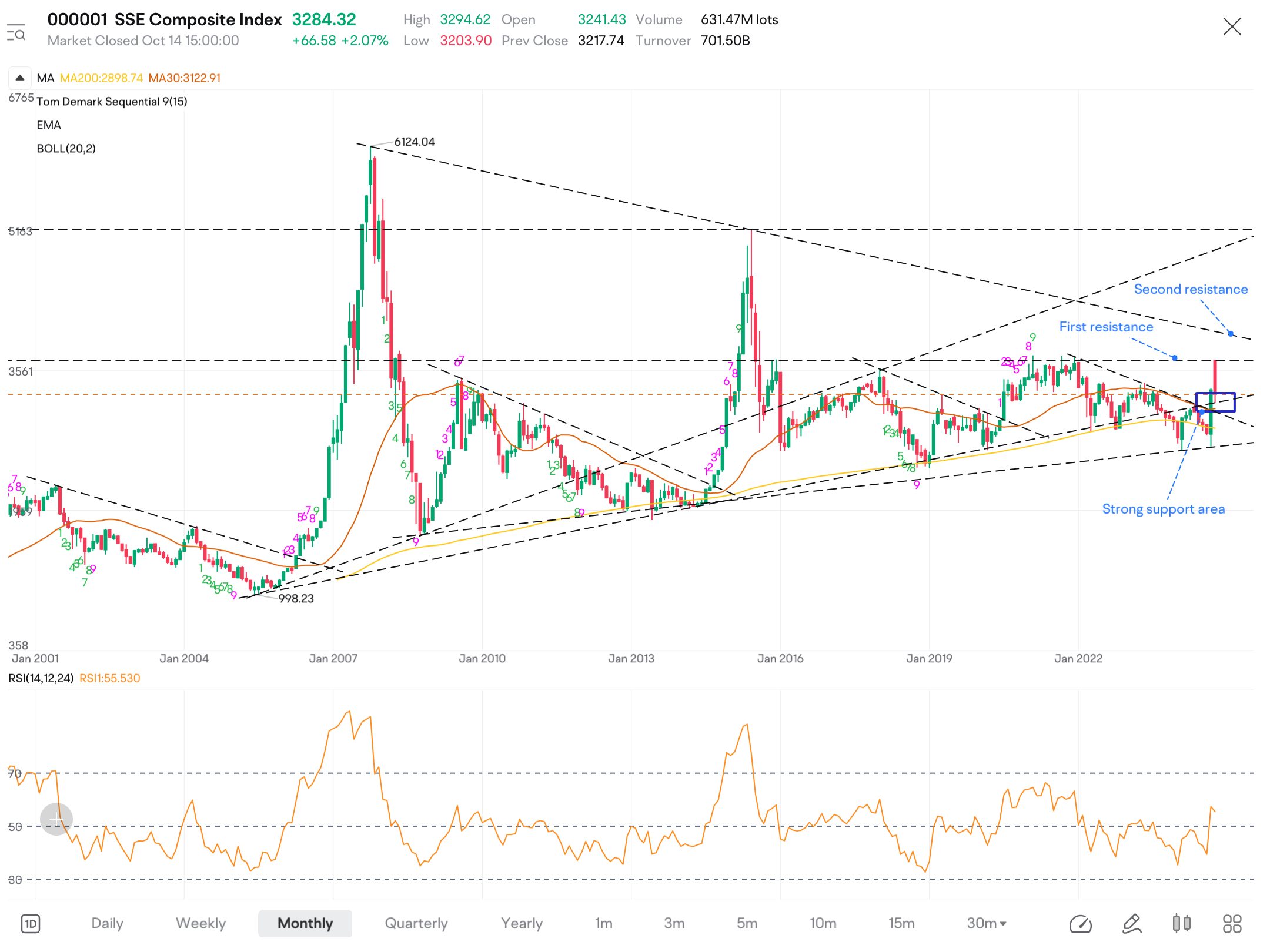Click the High value 3294.62
Image resolution: width=1270 pixels, height=952 pixels.
pyautogui.click(x=465, y=19)
